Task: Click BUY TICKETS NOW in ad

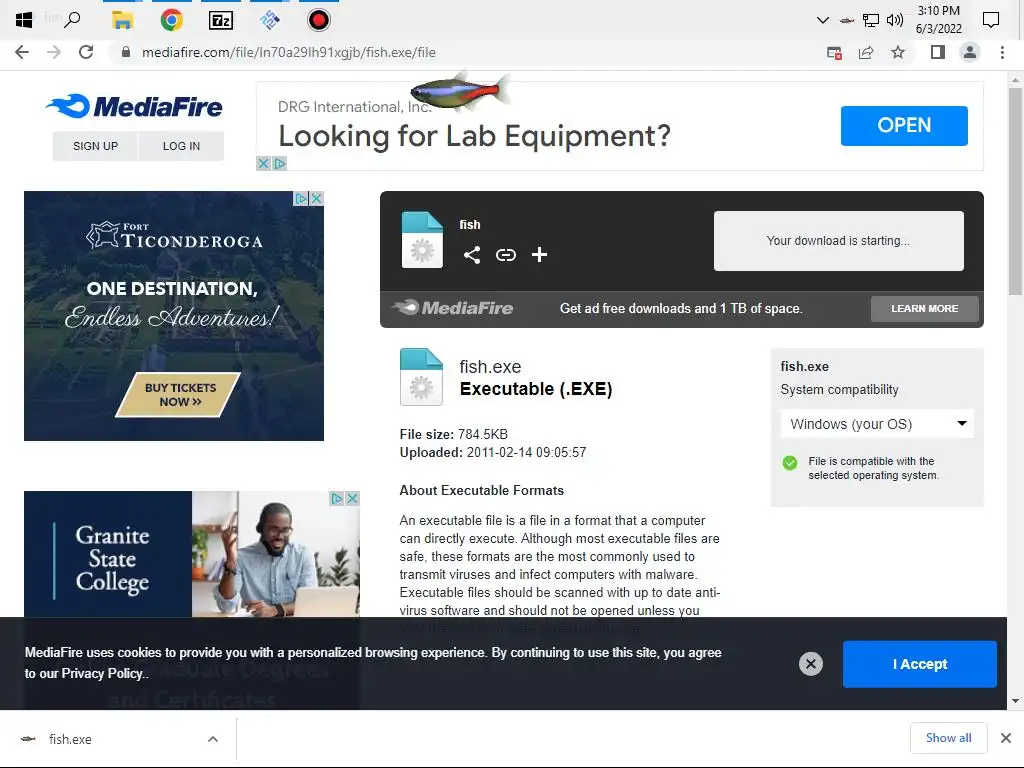Action: click(x=179, y=394)
